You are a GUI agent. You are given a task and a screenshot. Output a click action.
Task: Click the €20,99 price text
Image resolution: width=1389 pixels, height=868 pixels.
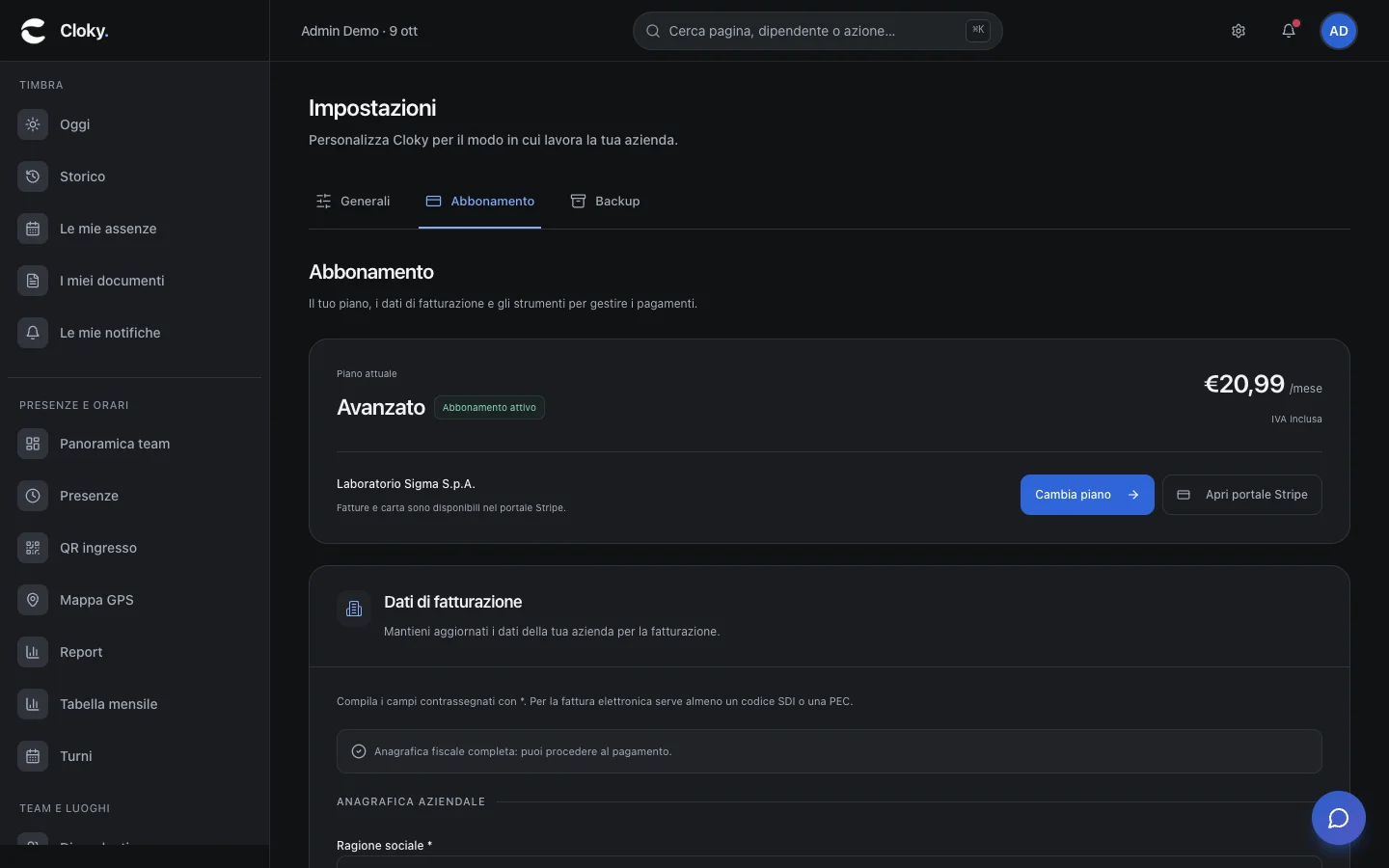1244,384
